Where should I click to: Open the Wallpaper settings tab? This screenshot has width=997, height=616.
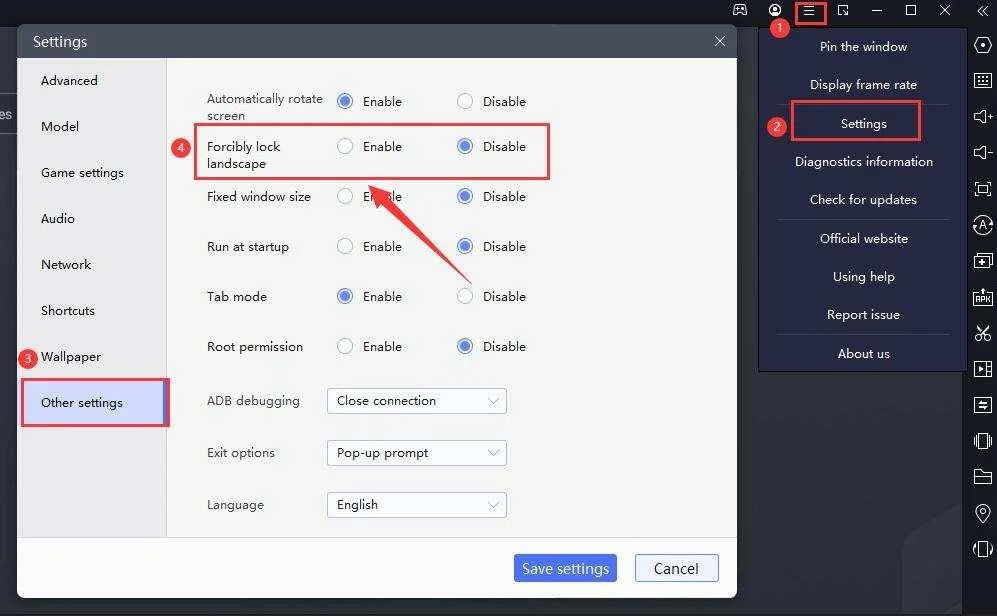point(71,357)
